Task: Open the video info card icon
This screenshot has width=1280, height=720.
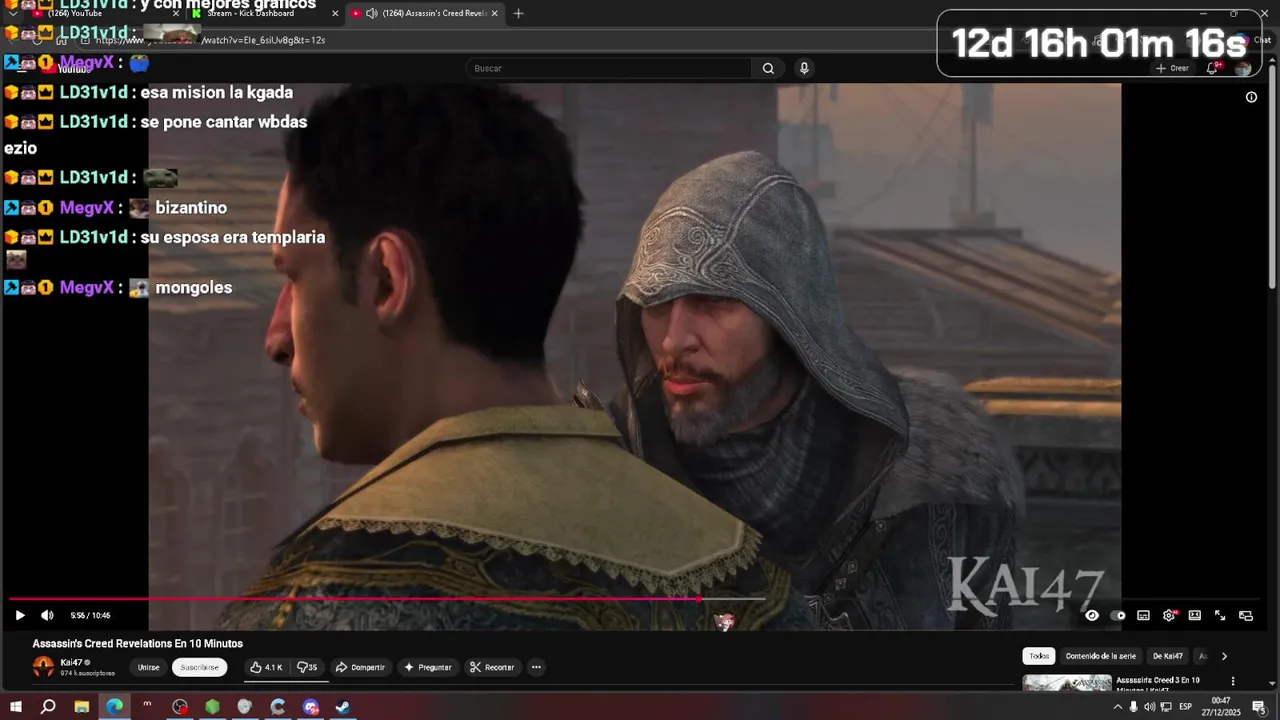Action: click(1251, 97)
